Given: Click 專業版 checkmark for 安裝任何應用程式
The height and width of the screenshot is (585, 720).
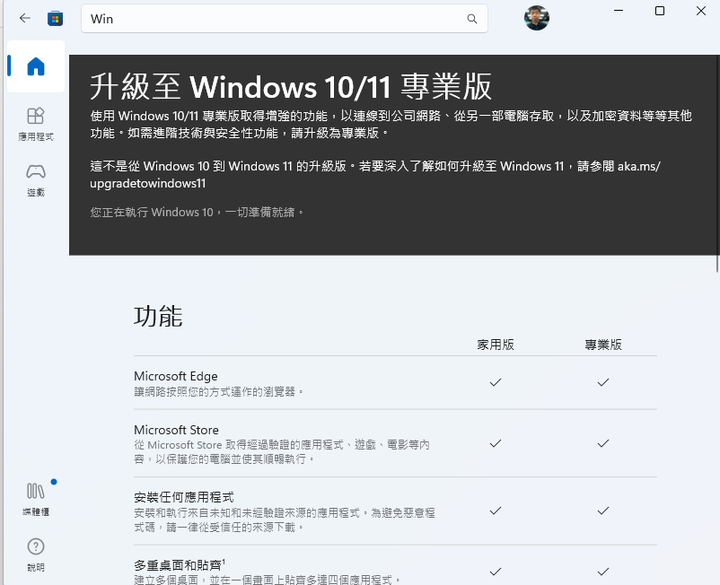Looking at the screenshot, I should [x=603, y=511].
